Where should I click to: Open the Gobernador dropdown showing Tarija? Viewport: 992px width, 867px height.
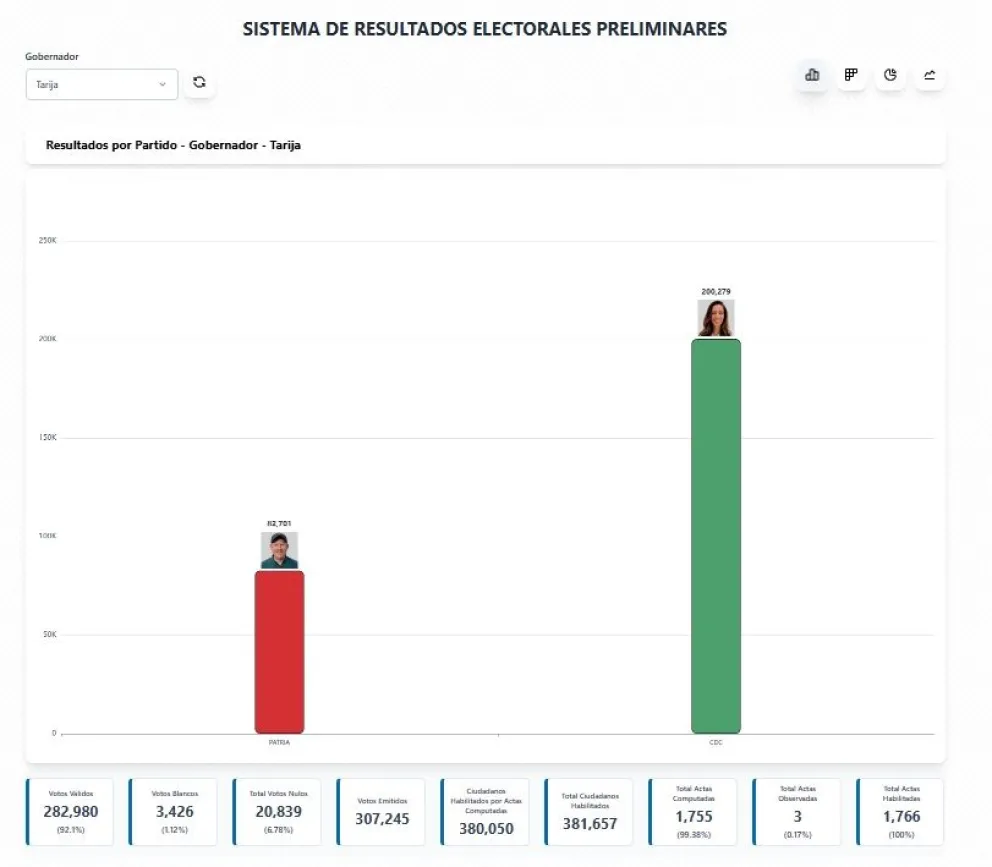[101, 84]
